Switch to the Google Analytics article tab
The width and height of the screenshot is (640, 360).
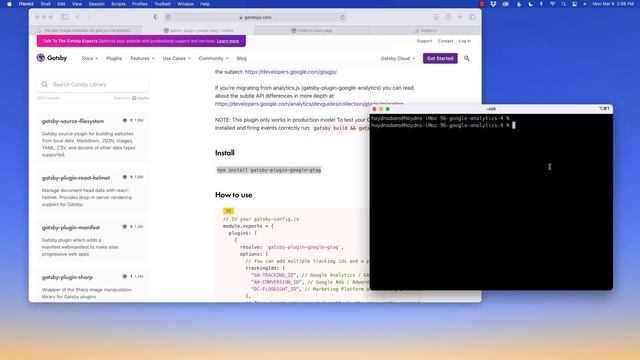click(x=86, y=30)
